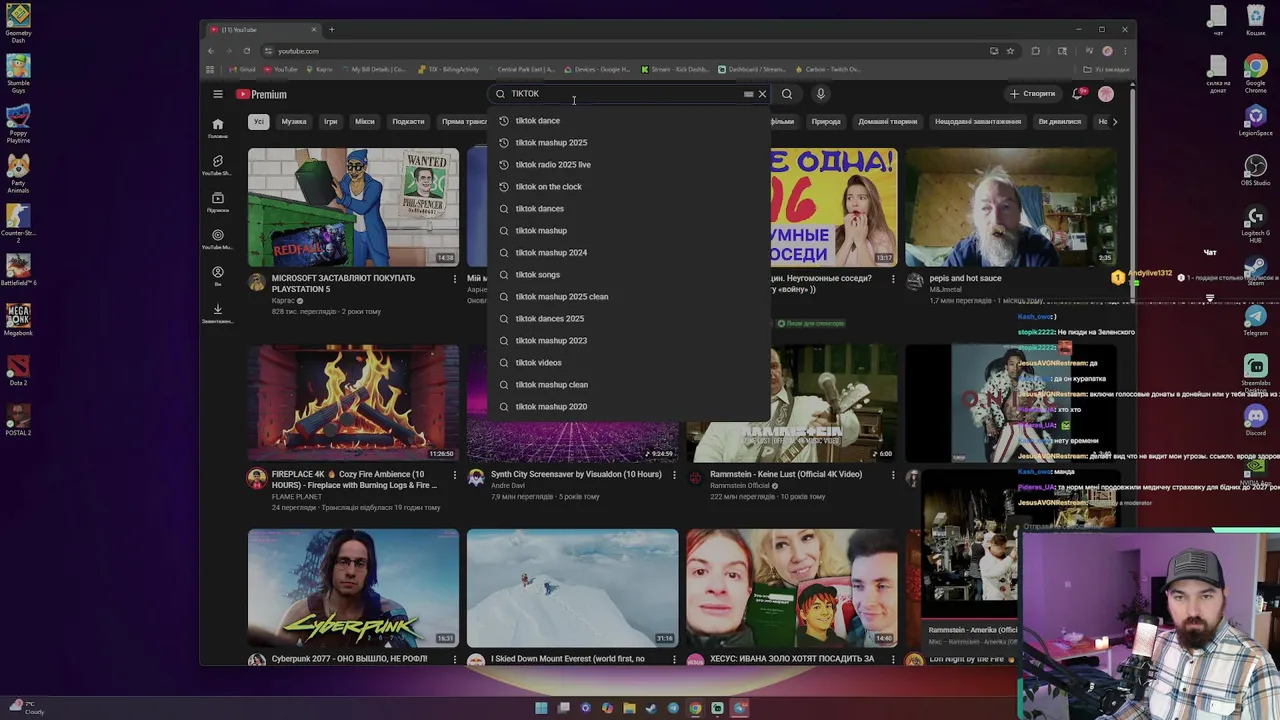Click the Створити create button
Image resolution: width=1280 pixels, height=720 pixels.
1033,94
